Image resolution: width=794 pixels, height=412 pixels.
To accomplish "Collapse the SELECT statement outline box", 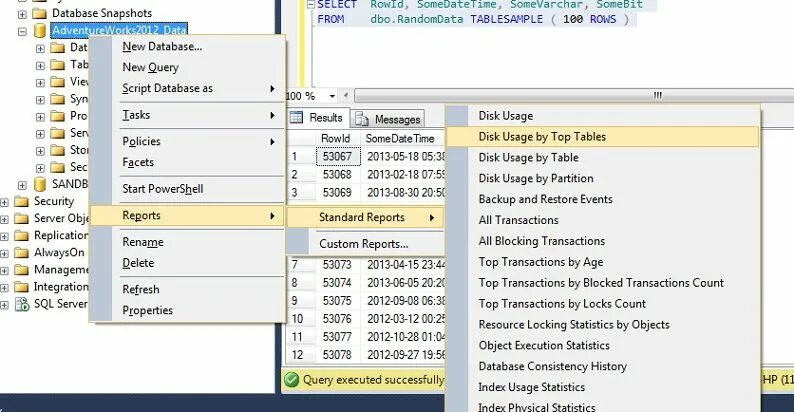I will 311,5.
